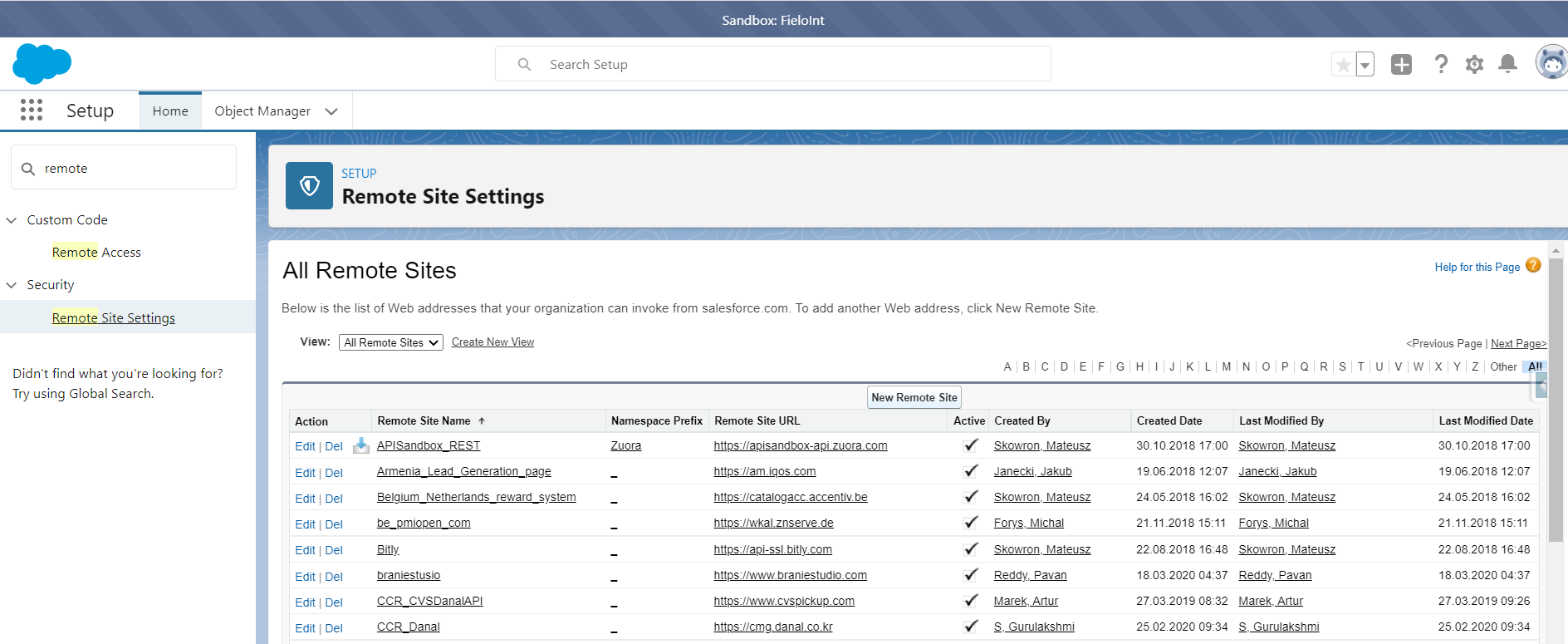Show All remote sites filter
This screenshot has width=1568, height=644.
click(x=1535, y=366)
